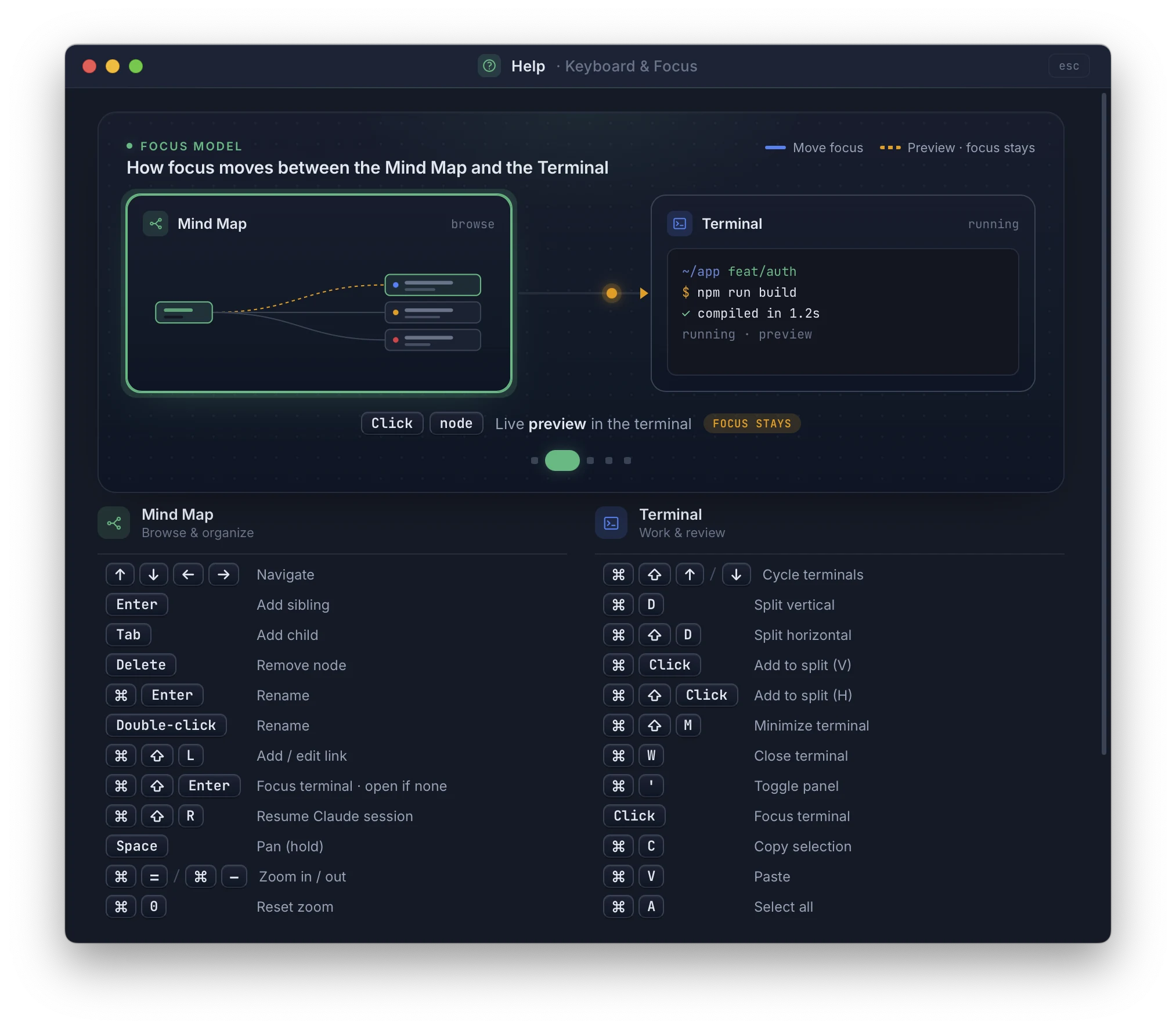Click the up arrow key in Navigate row
Viewport: 1176px width, 1029px height.
[x=120, y=574]
